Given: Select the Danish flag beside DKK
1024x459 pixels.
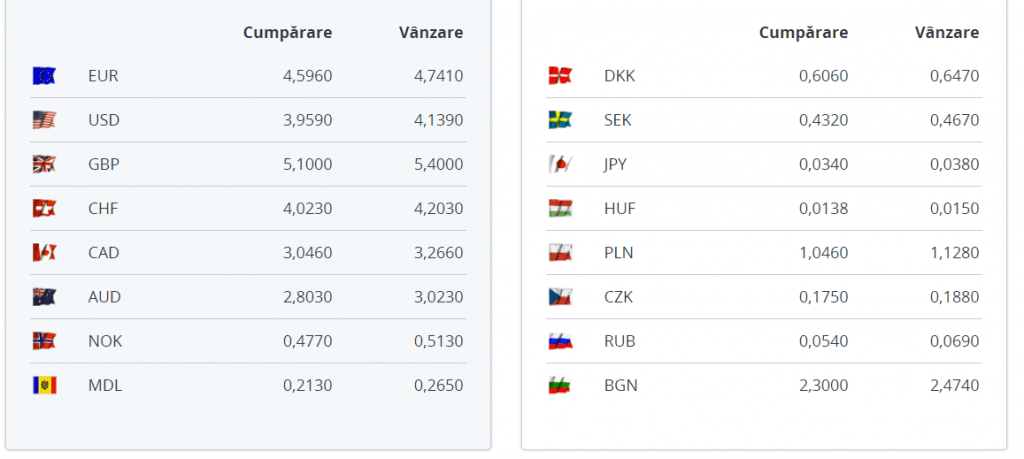Looking at the screenshot, I should point(560,76).
